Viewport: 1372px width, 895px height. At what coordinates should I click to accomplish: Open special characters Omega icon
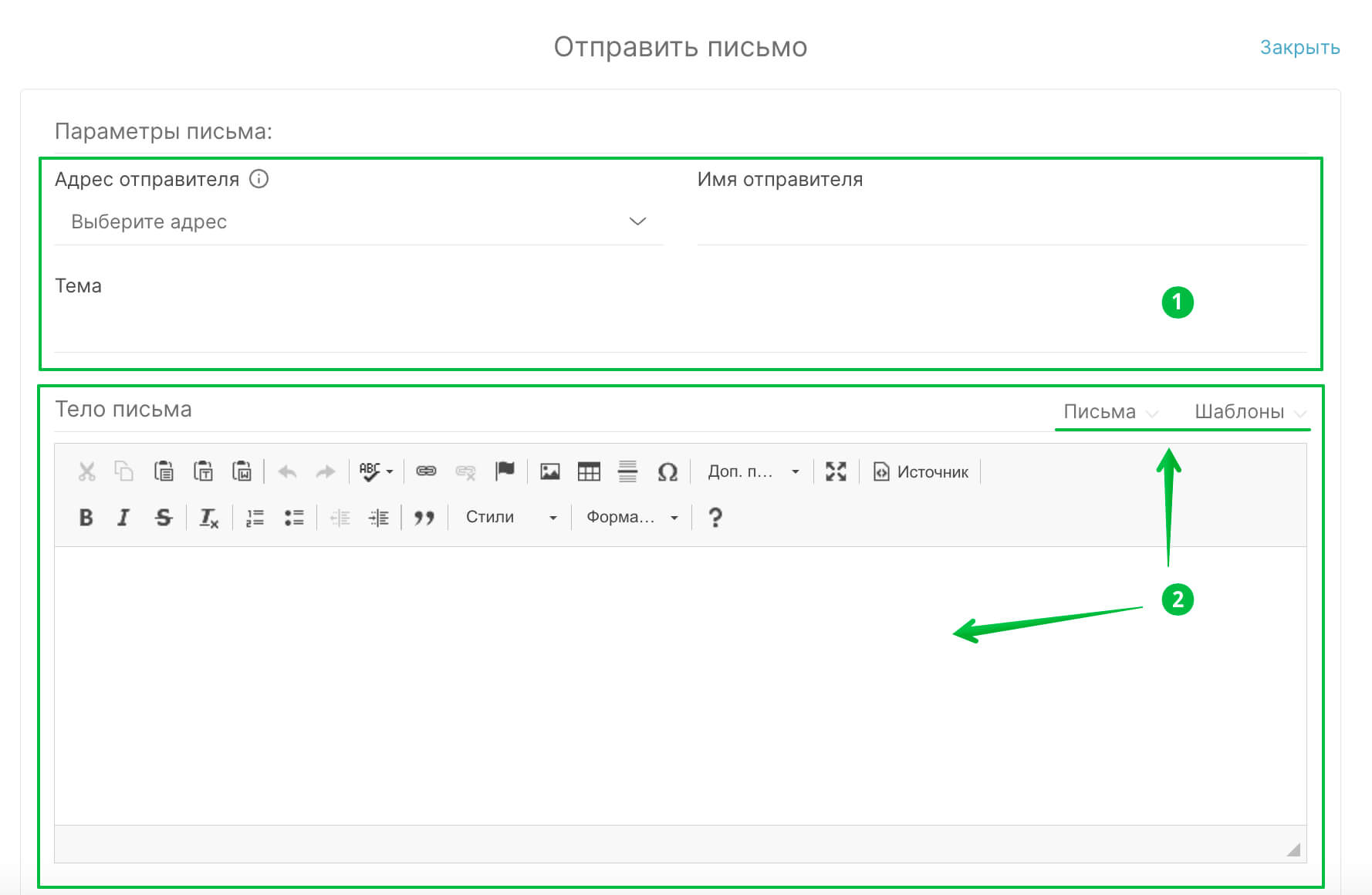click(667, 471)
